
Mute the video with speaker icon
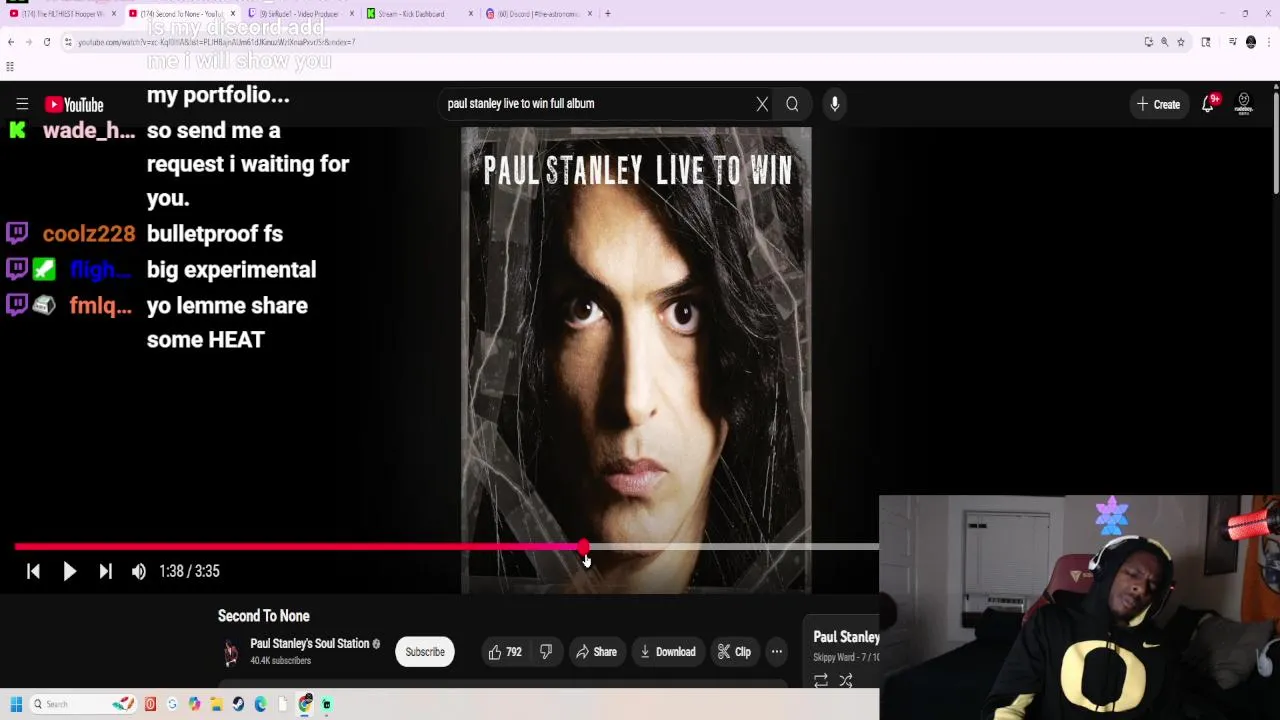click(139, 571)
